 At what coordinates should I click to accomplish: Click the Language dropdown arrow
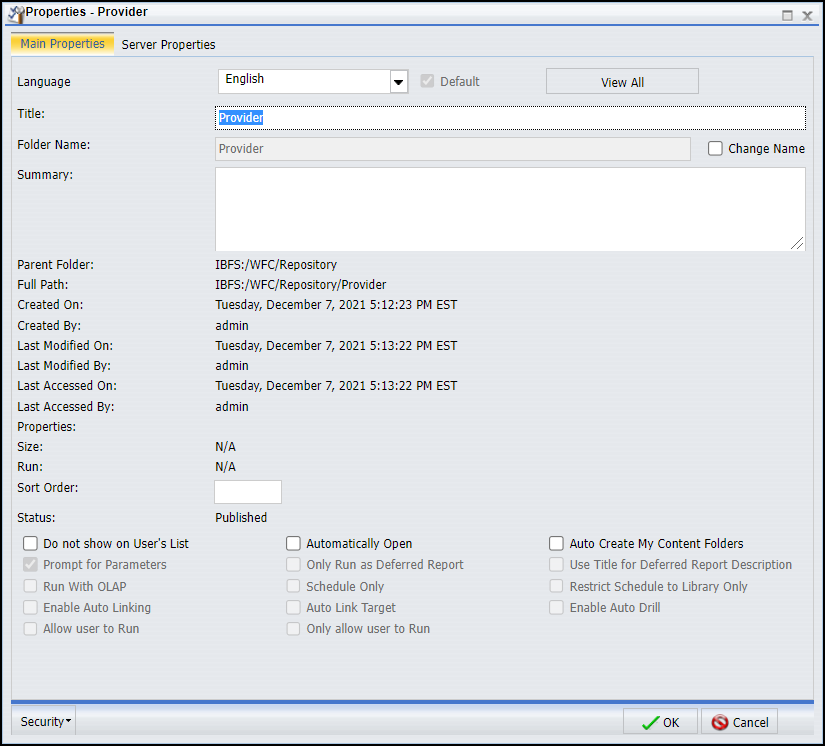point(398,81)
